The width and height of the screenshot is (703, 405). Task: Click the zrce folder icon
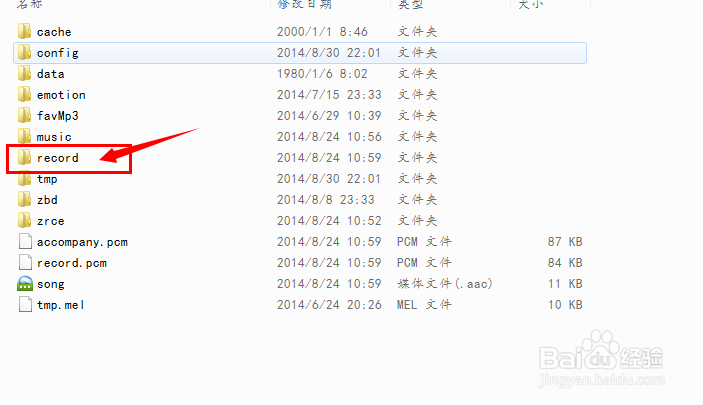tap(25, 221)
